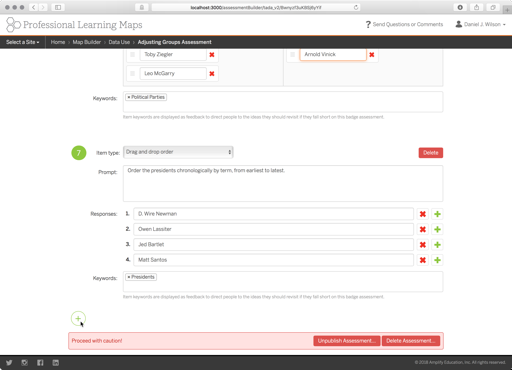This screenshot has width=512, height=370.
Task: Delete response Matt Santos with red X
Action: point(423,260)
